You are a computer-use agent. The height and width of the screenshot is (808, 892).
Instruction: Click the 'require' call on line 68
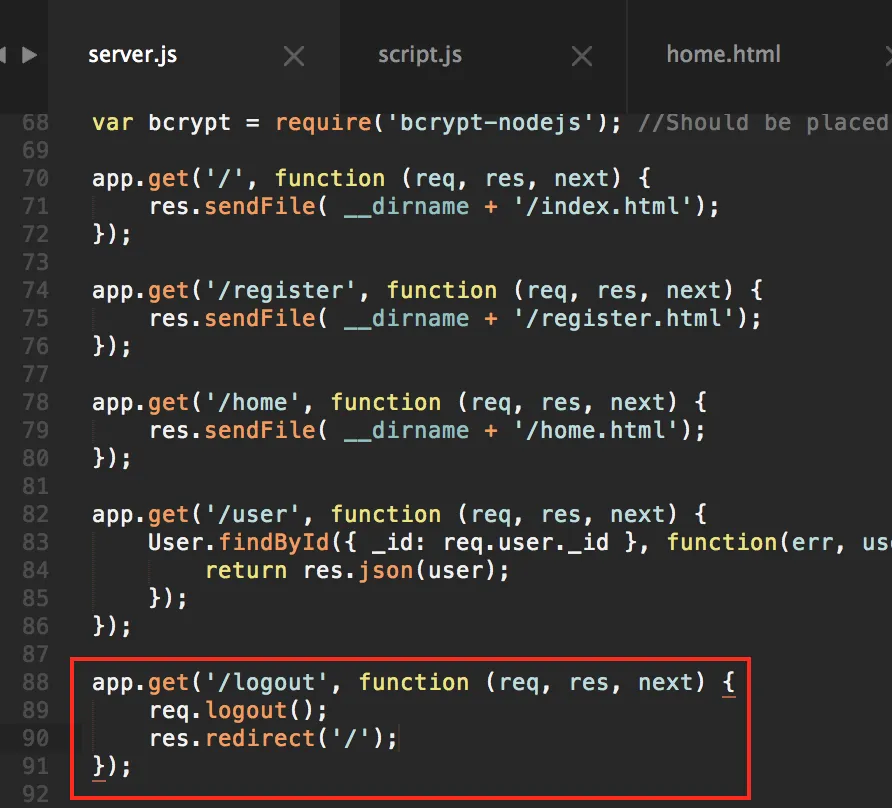click(323, 123)
